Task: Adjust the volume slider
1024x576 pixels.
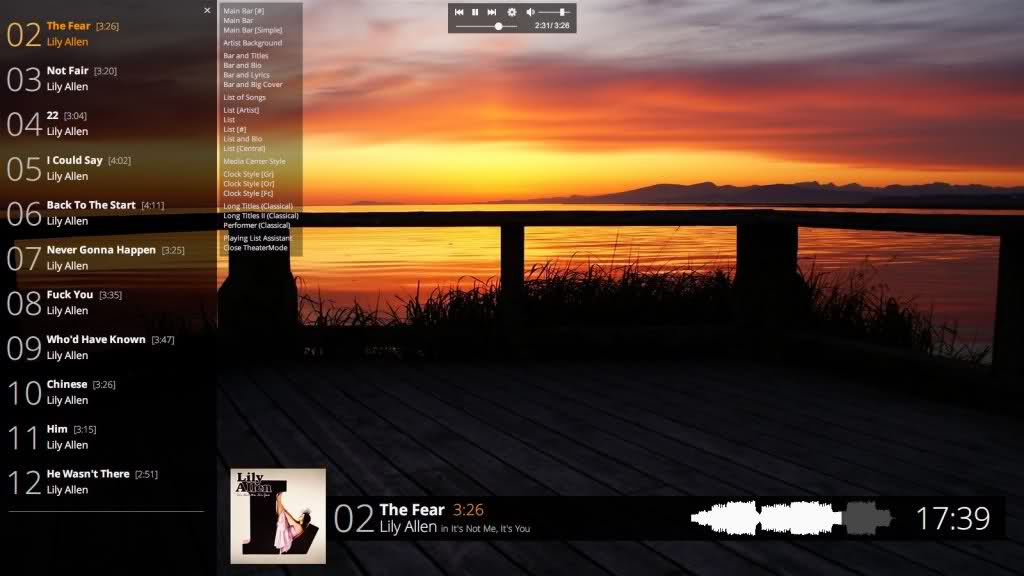Action: tap(555, 12)
